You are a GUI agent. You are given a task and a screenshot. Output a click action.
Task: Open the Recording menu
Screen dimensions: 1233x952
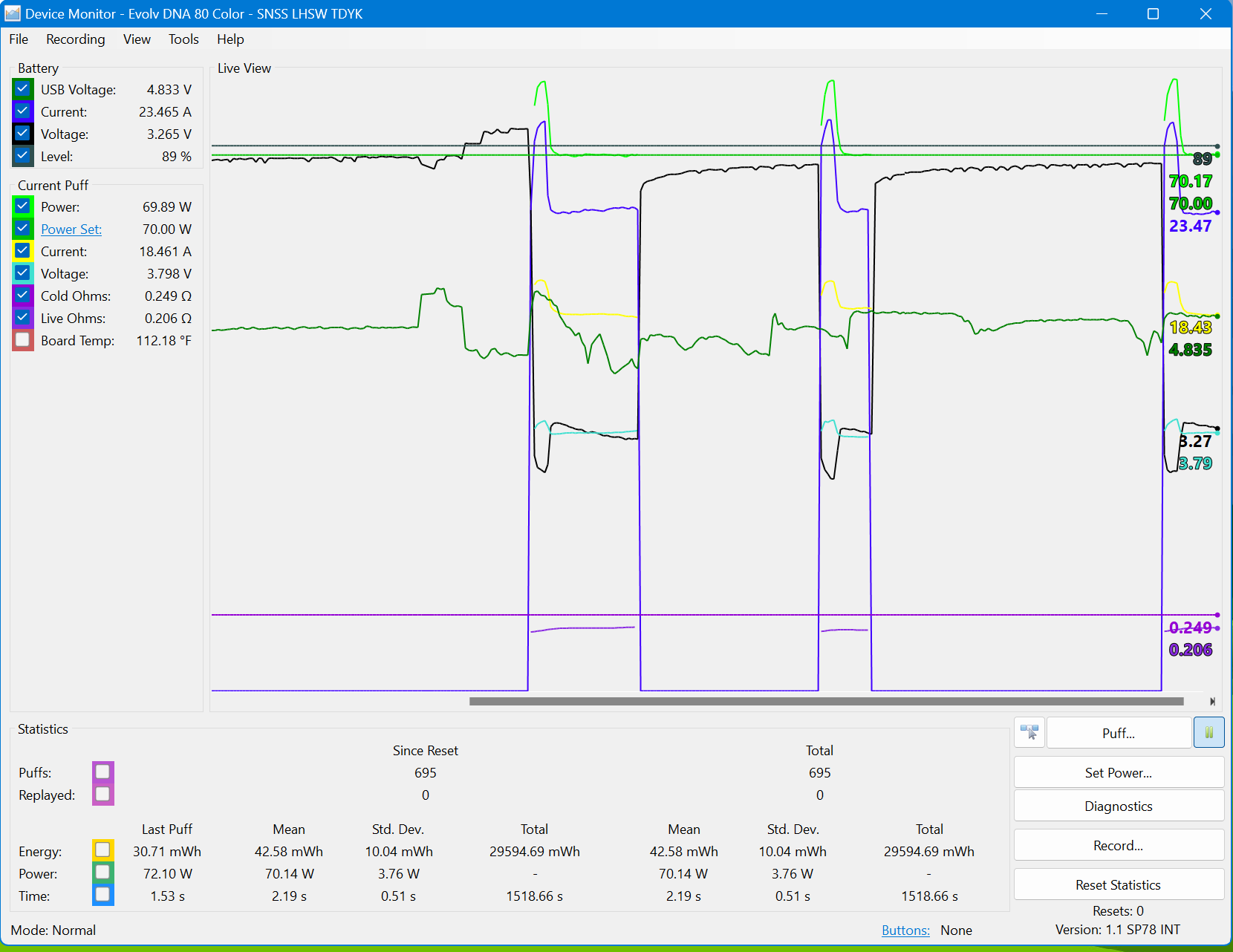tap(75, 39)
